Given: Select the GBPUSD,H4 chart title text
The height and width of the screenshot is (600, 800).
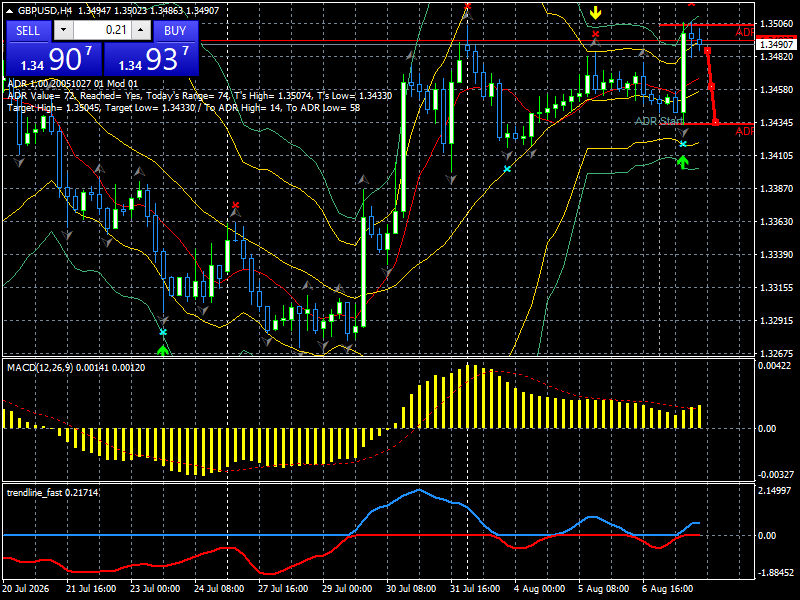Looking at the screenshot, I should point(44,10).
